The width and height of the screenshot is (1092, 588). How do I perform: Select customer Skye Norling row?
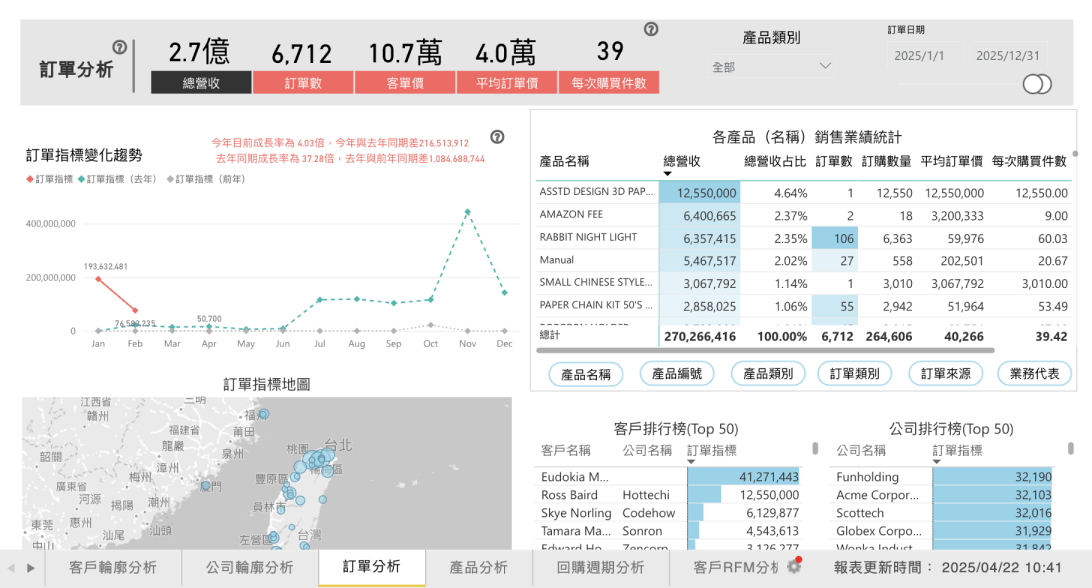tap(670, 513)
